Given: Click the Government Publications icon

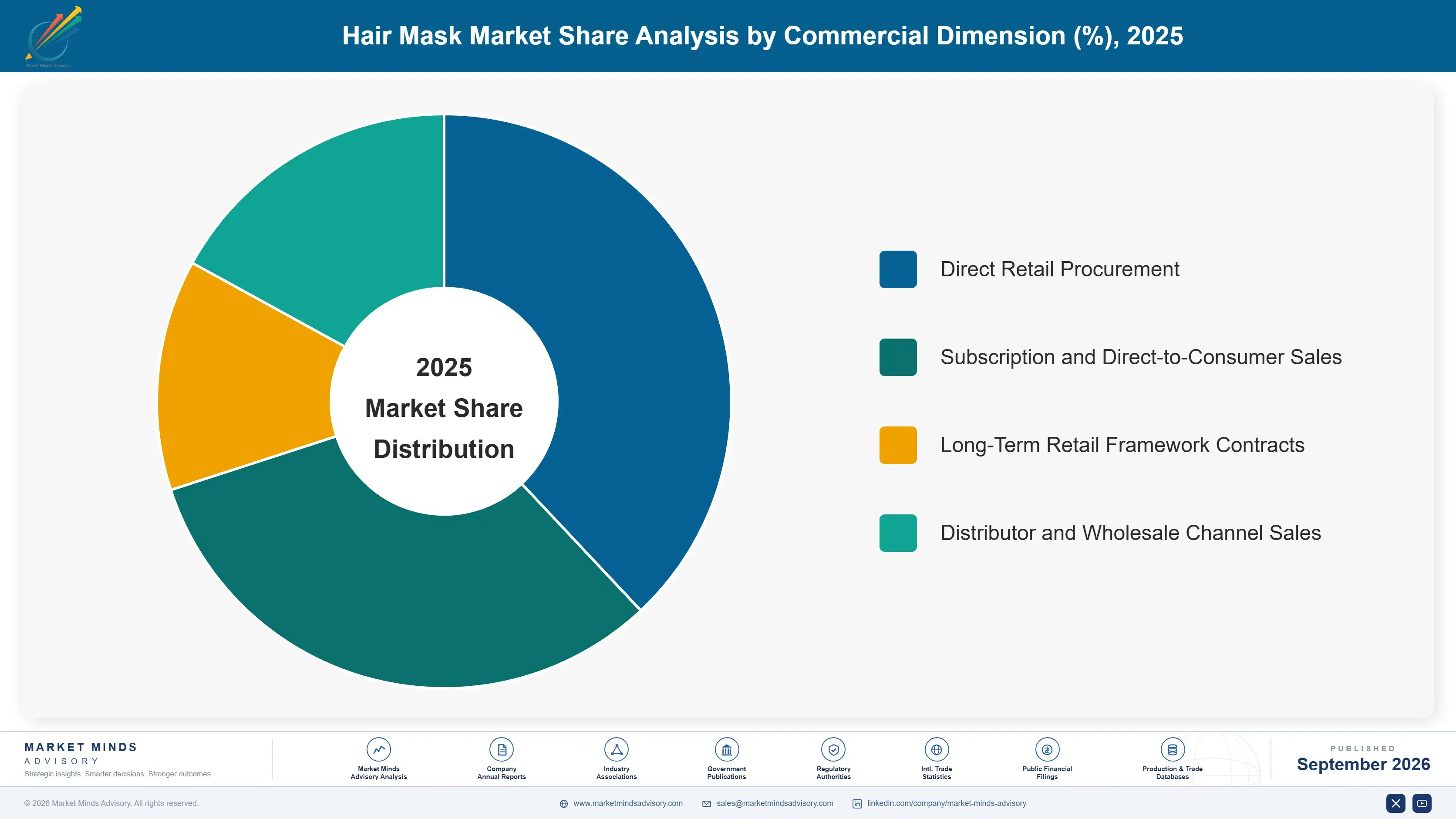Looking at the screenshot, I should coord(726,749).
